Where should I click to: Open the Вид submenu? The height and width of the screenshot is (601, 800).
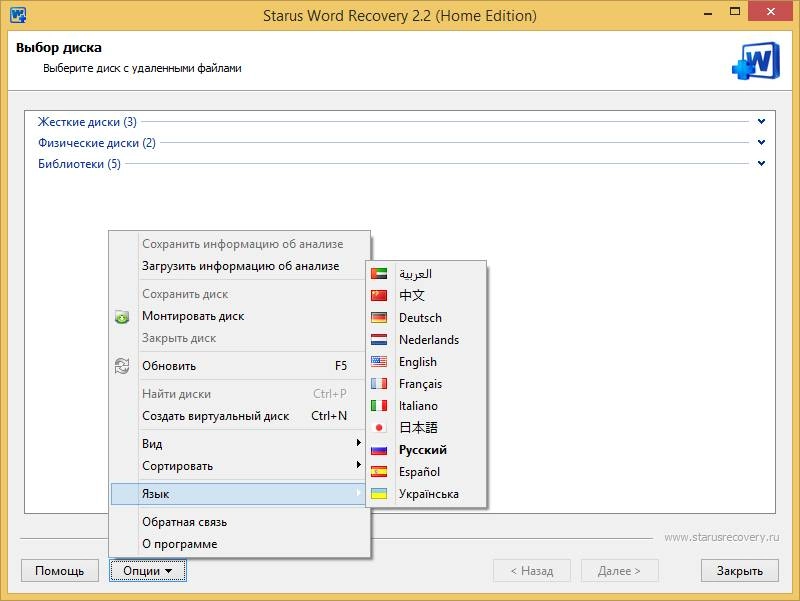tap(238, 444)
